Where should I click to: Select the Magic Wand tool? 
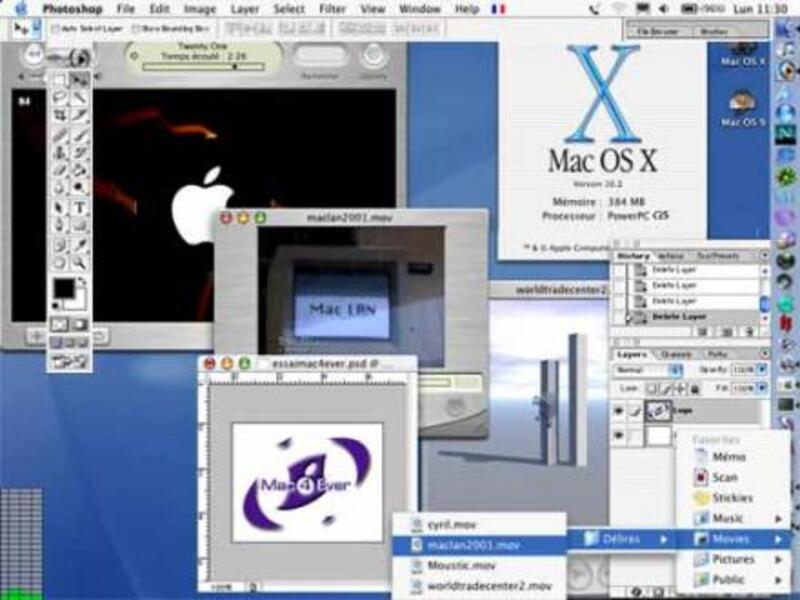pos(79,97)
